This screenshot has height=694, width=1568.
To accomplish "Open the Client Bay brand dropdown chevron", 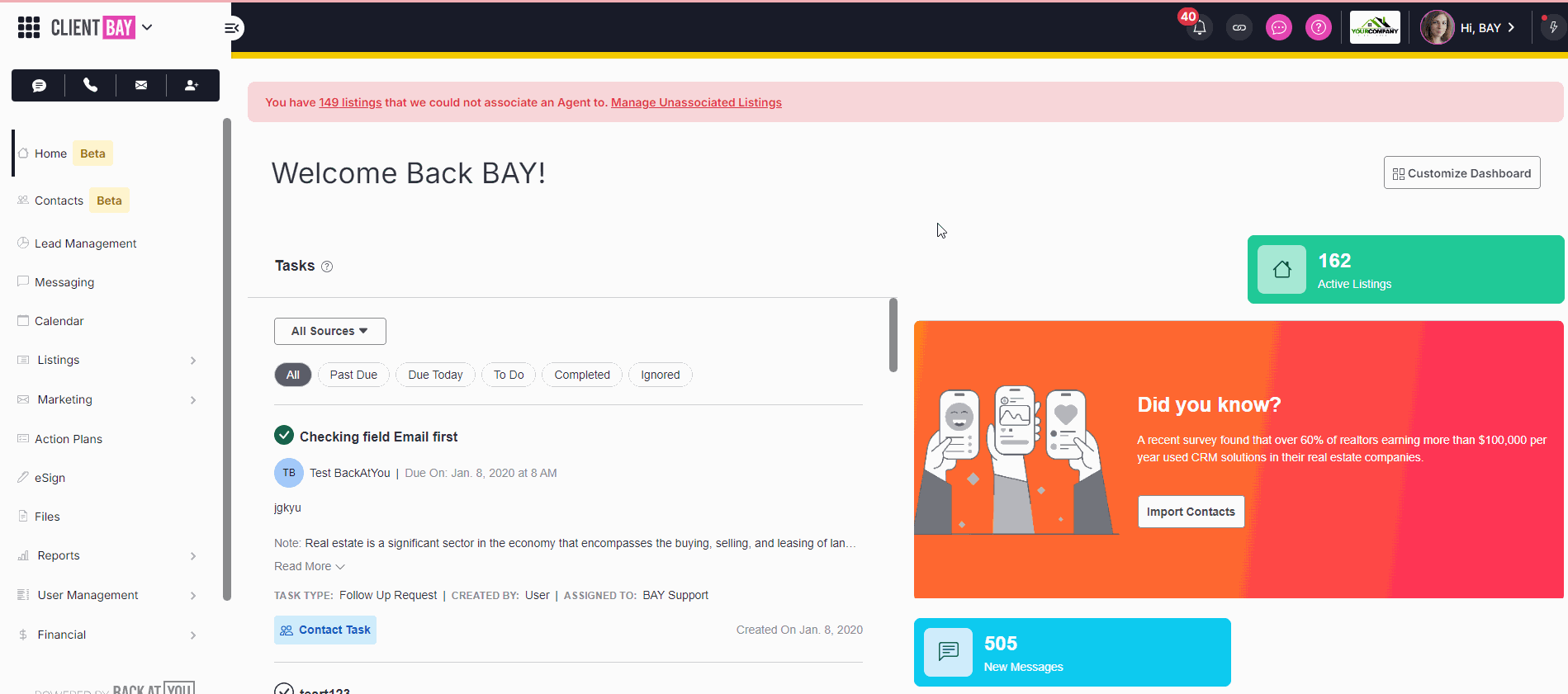I will click(x=147, y=27).
